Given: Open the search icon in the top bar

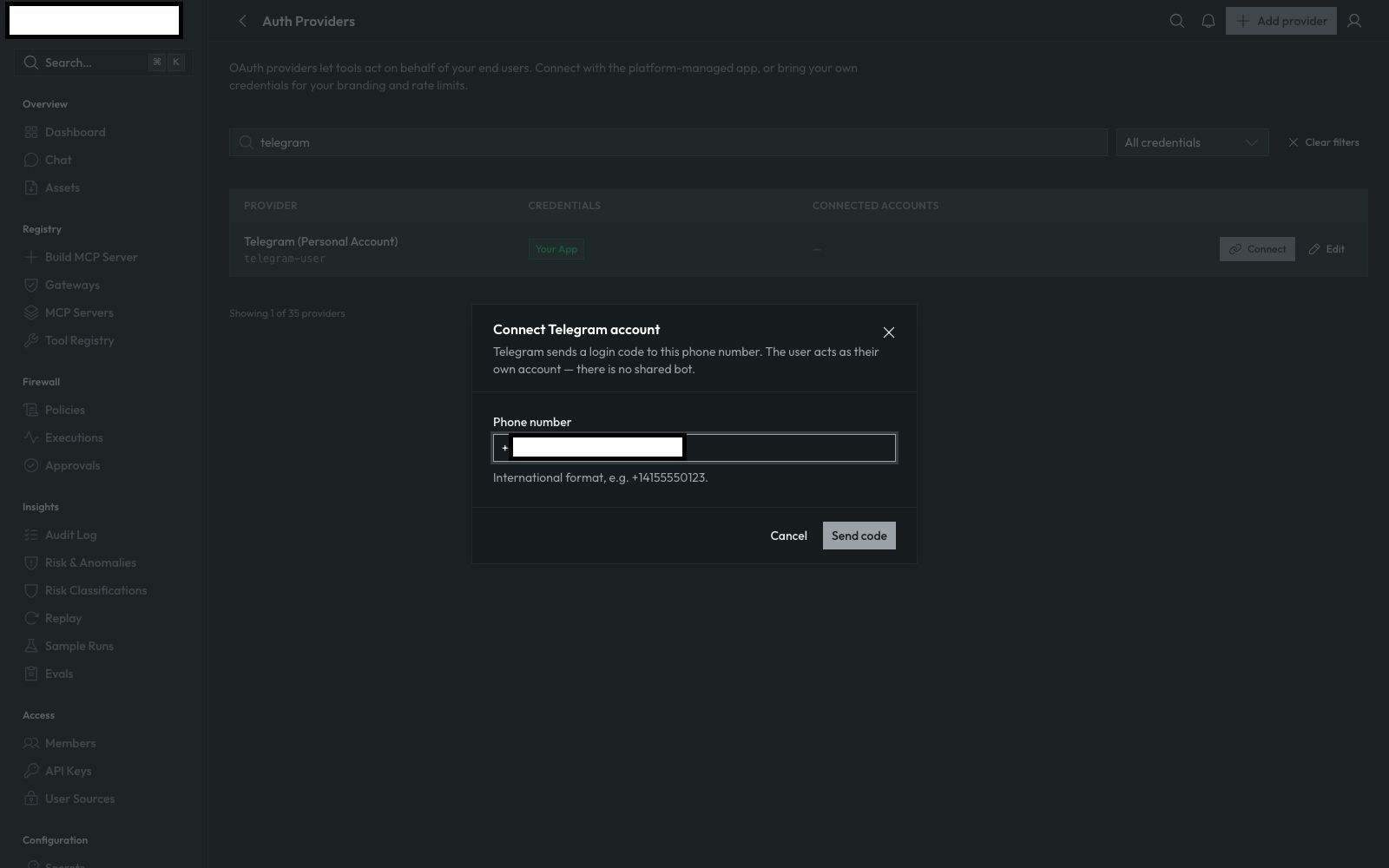Looking at the screenshot, I should pos(1176,21).
